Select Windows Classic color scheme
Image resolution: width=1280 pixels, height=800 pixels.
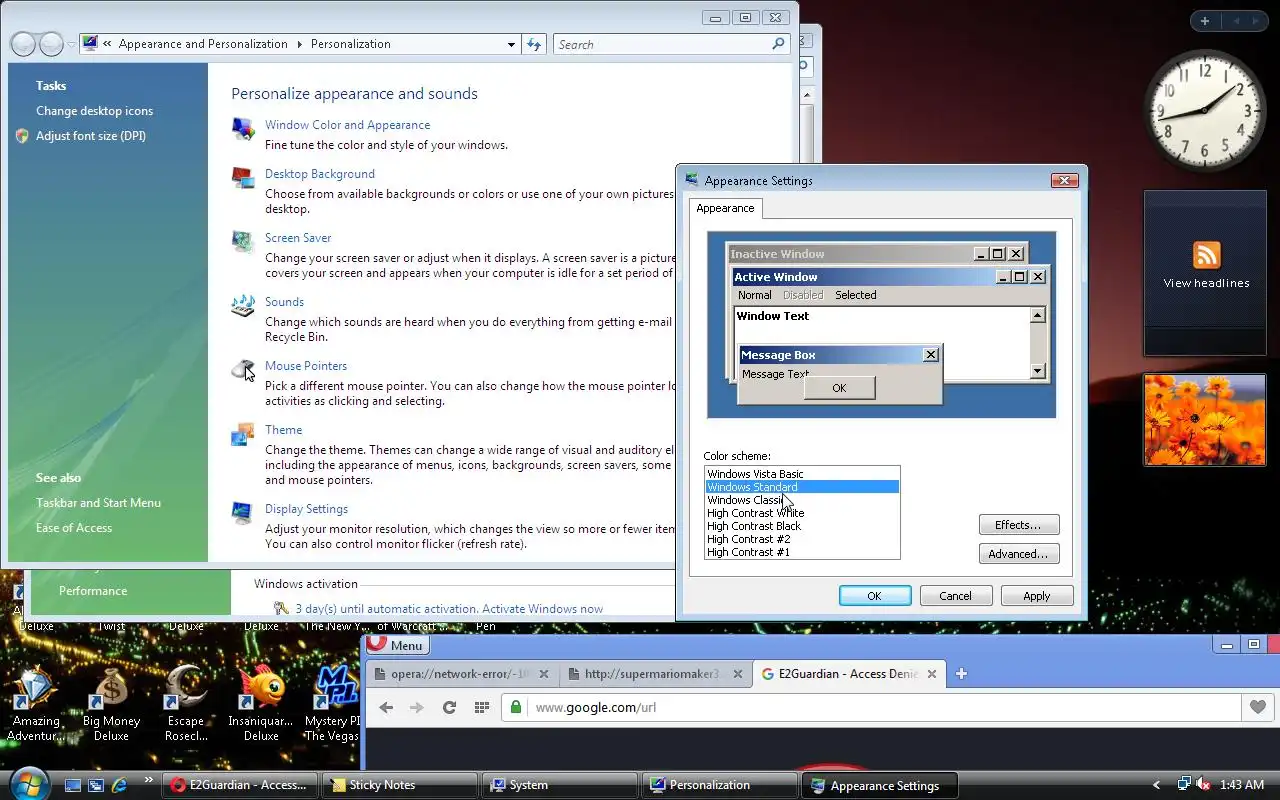(x=802, y=500)
